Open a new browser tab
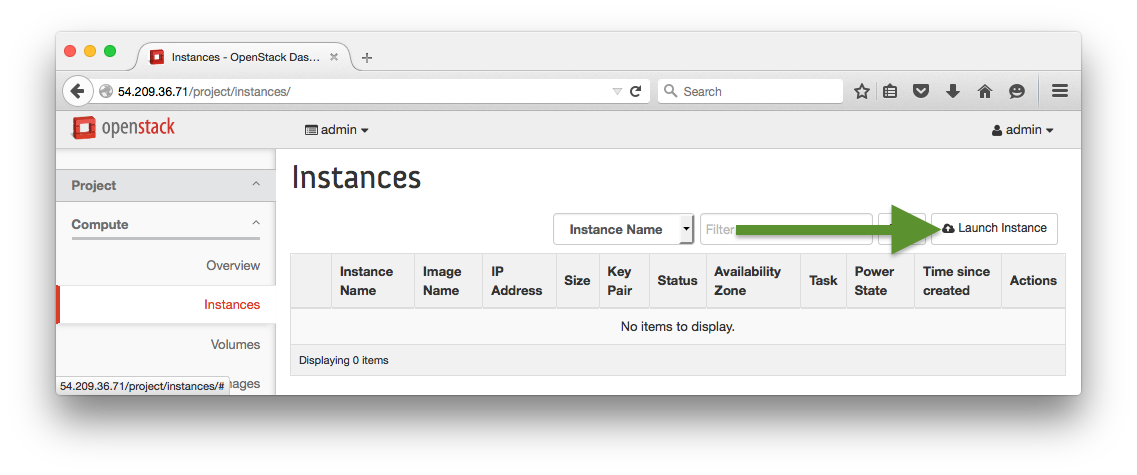1137x475 pixels. pyautogui.click(x=367, y=57)
